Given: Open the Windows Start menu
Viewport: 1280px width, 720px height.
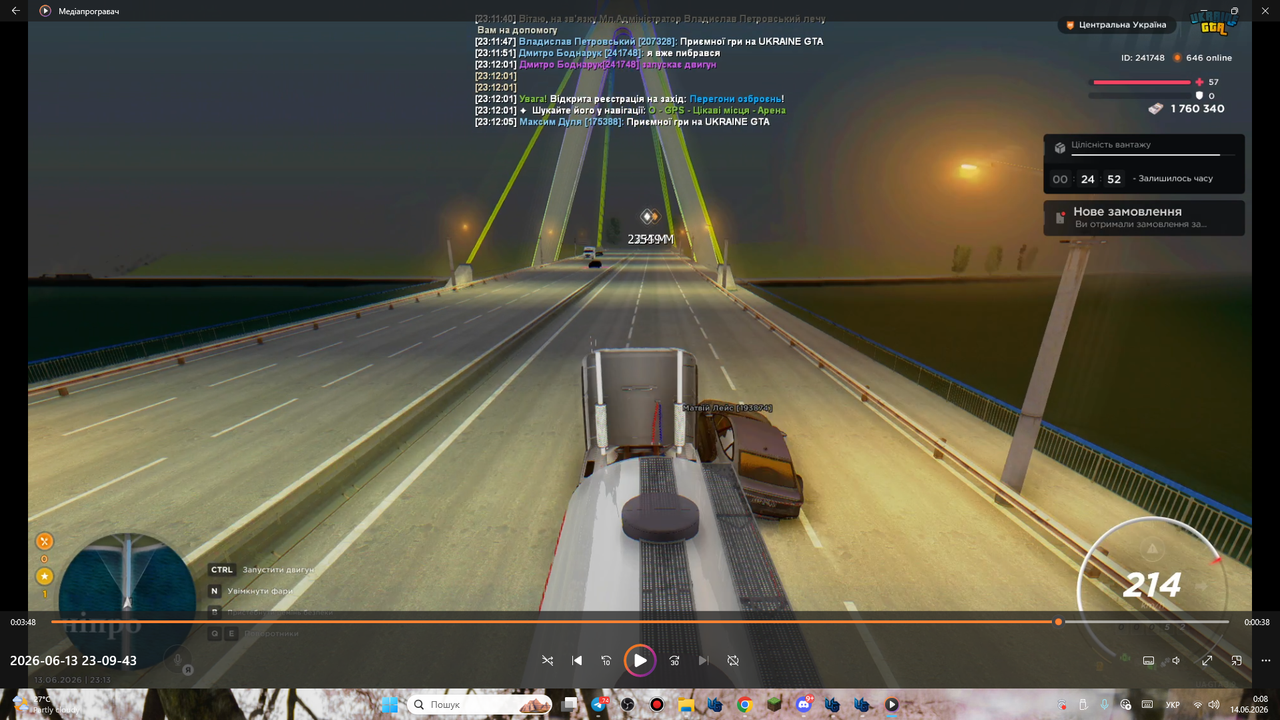Looking at the screenshot, I should pos(389,704).
